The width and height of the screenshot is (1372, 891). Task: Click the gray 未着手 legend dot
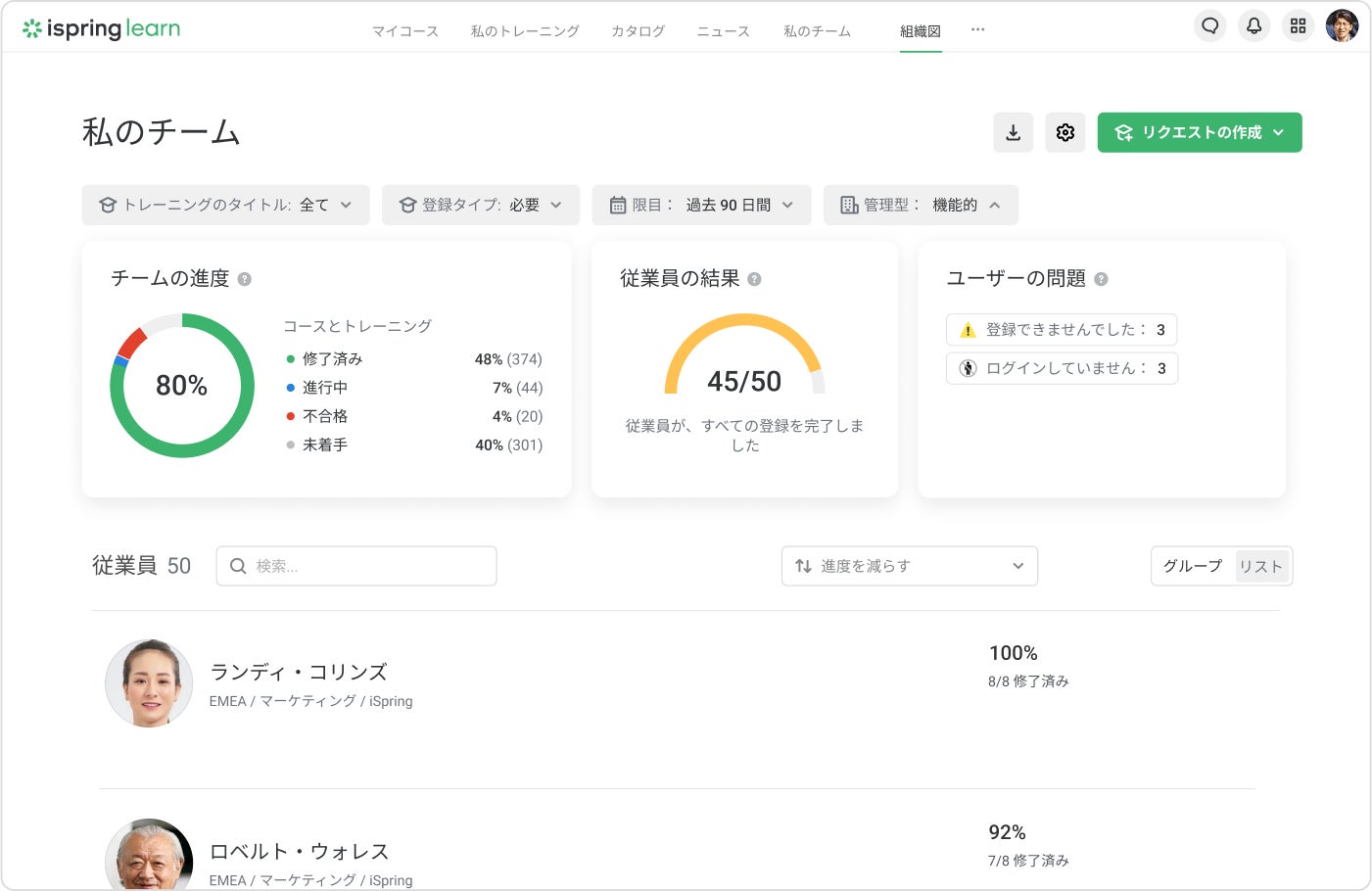tap(290, 445)
